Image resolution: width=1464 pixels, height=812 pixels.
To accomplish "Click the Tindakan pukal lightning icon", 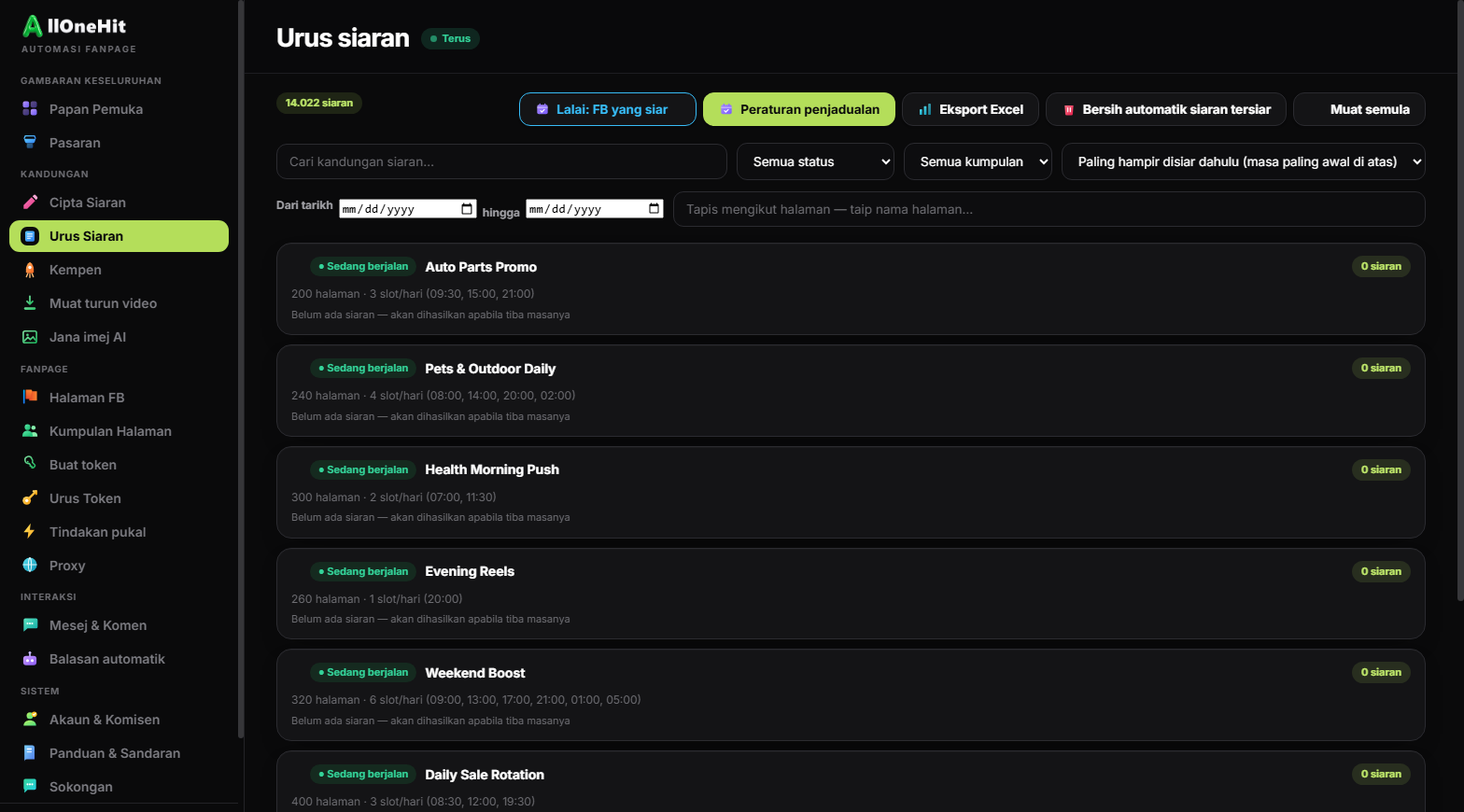I will 30,532.
